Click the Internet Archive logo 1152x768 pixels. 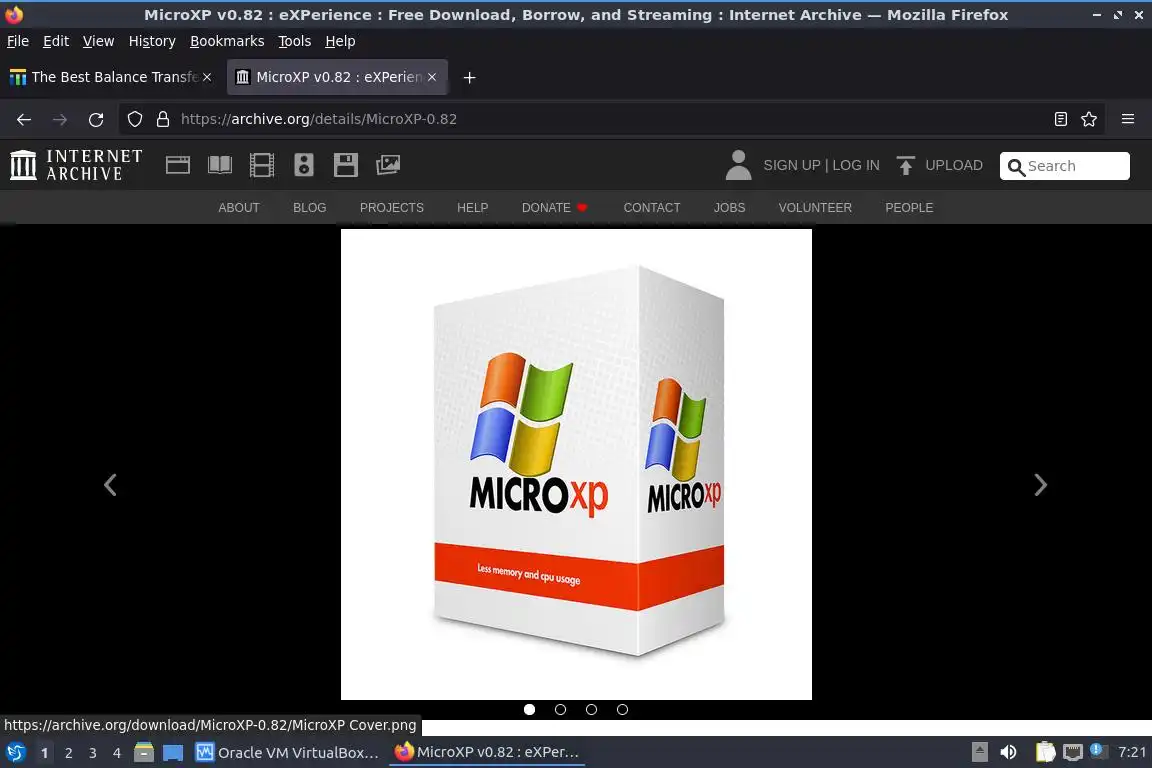76,165
